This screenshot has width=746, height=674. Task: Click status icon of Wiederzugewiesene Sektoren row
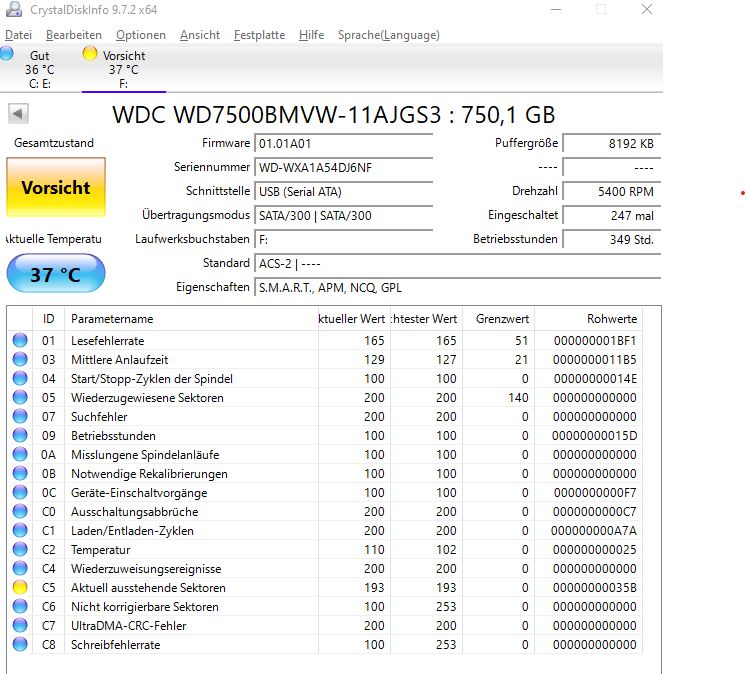(x=20, y=397)
